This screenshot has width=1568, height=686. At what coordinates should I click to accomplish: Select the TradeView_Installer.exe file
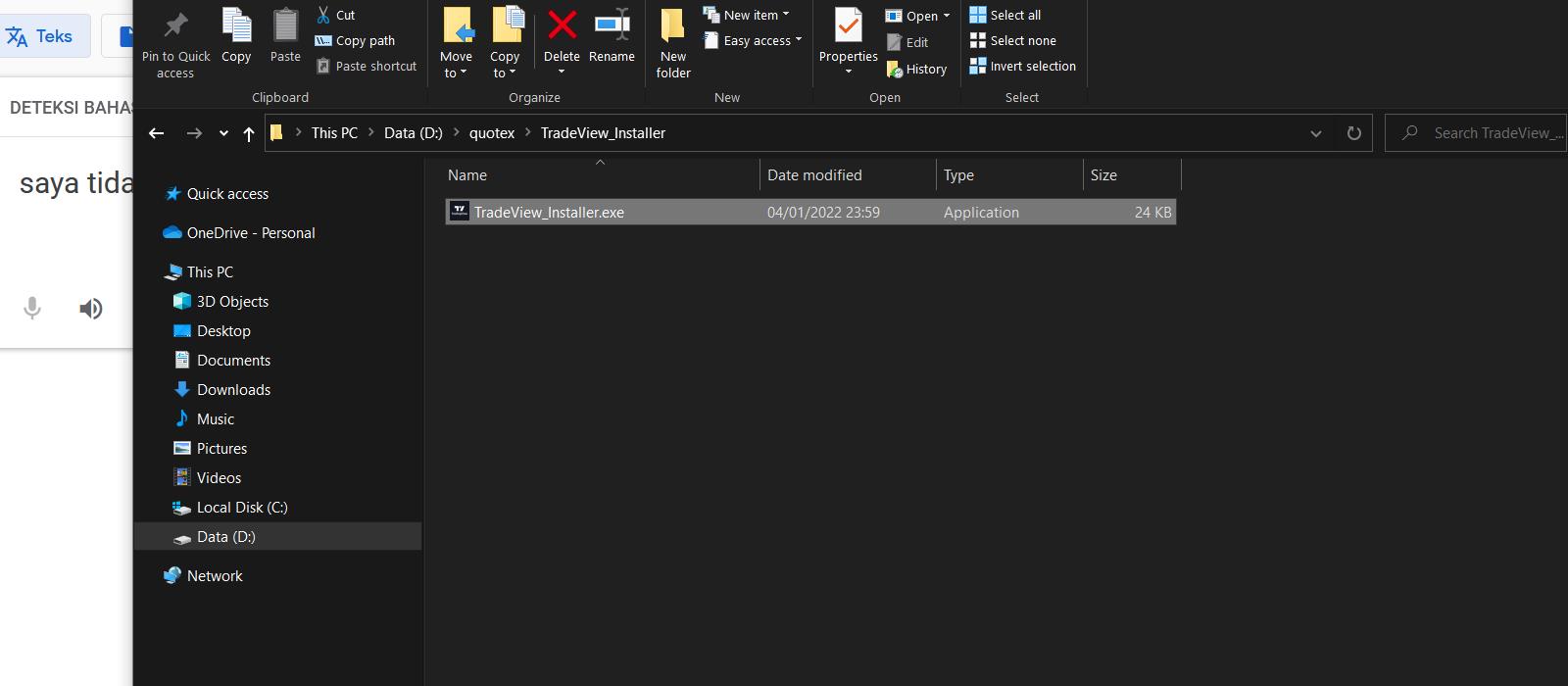pos(549,213)
